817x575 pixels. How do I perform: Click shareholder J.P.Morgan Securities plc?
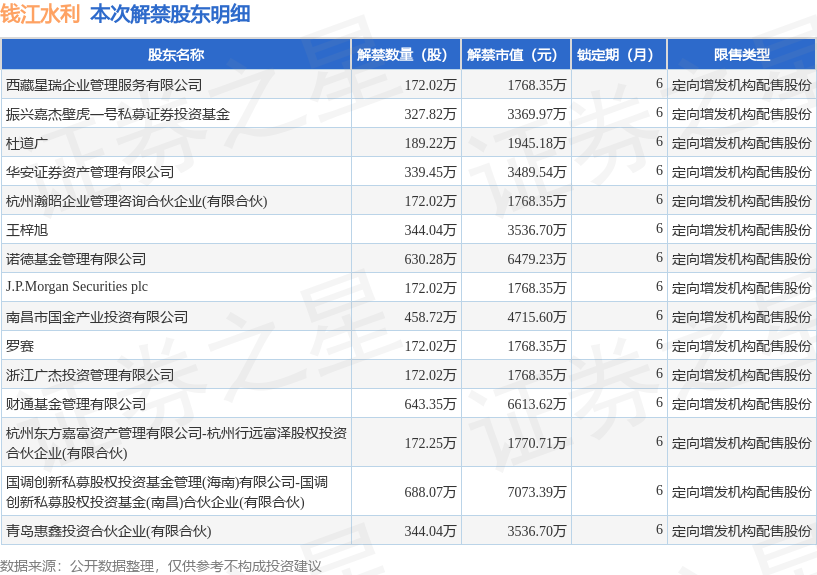(77, 287)
